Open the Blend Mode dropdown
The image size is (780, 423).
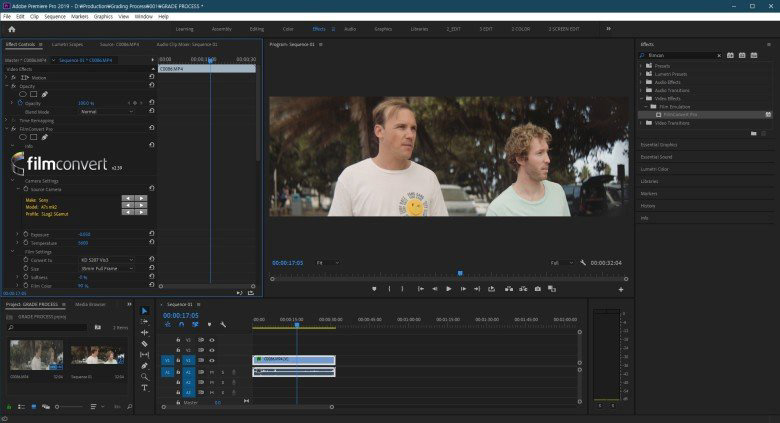(98, 111)
